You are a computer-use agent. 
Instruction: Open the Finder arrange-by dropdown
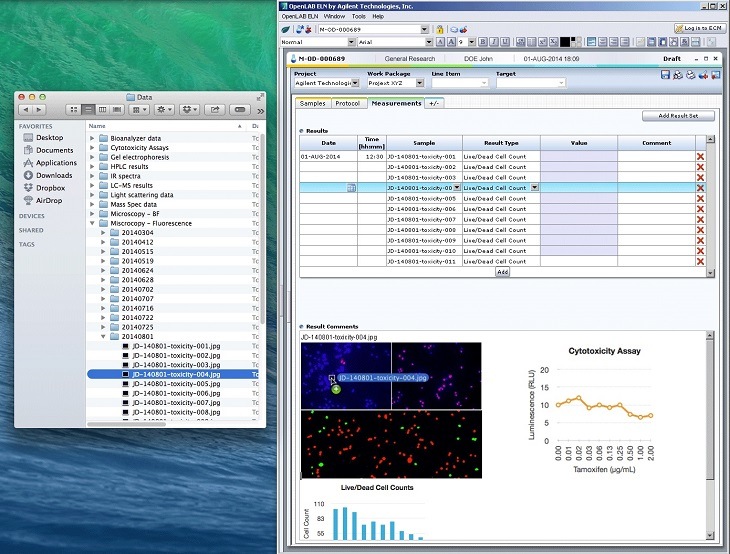(x=139, y=110)
